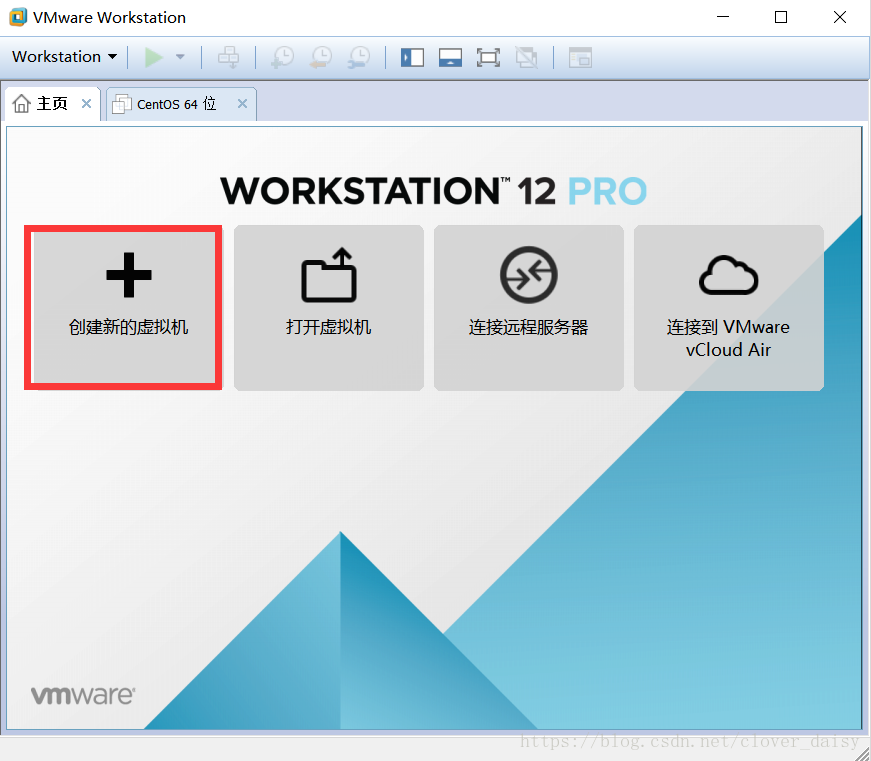Toggle the thumbnail bar view icon
Screen dimensions: 871x761
[x=450, y=57]
